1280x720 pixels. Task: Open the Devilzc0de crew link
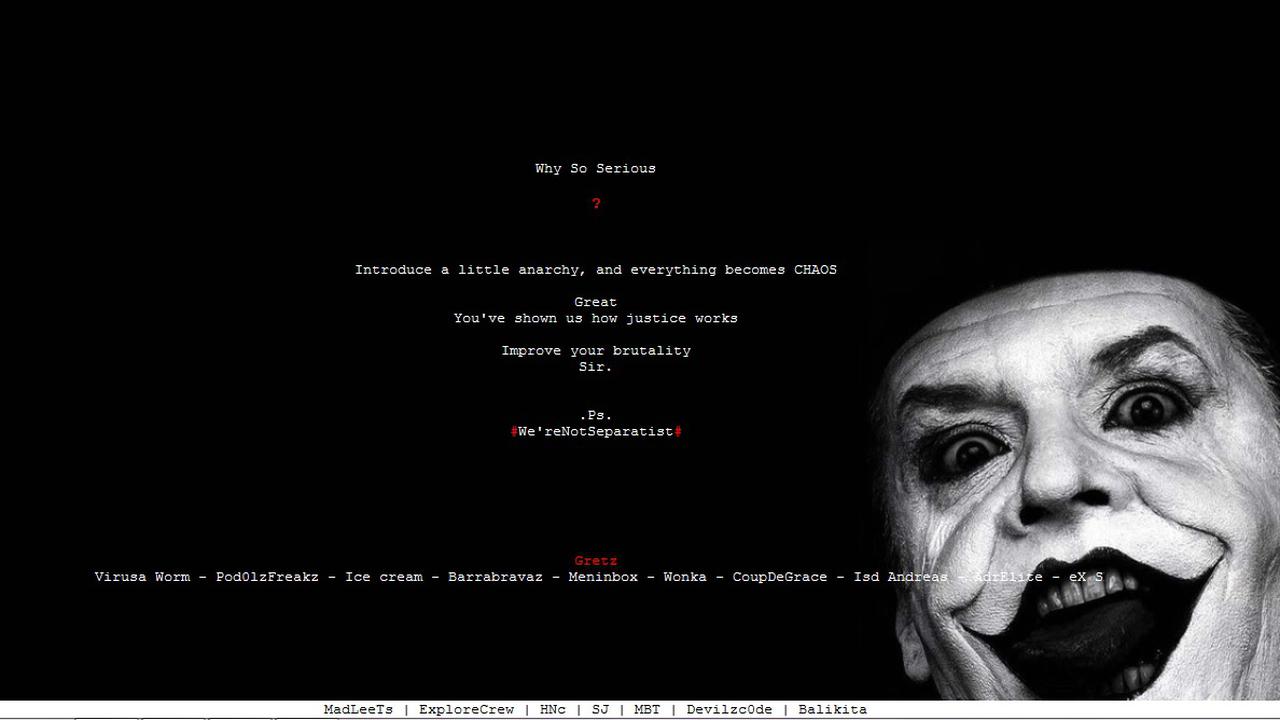click(729, 709)
